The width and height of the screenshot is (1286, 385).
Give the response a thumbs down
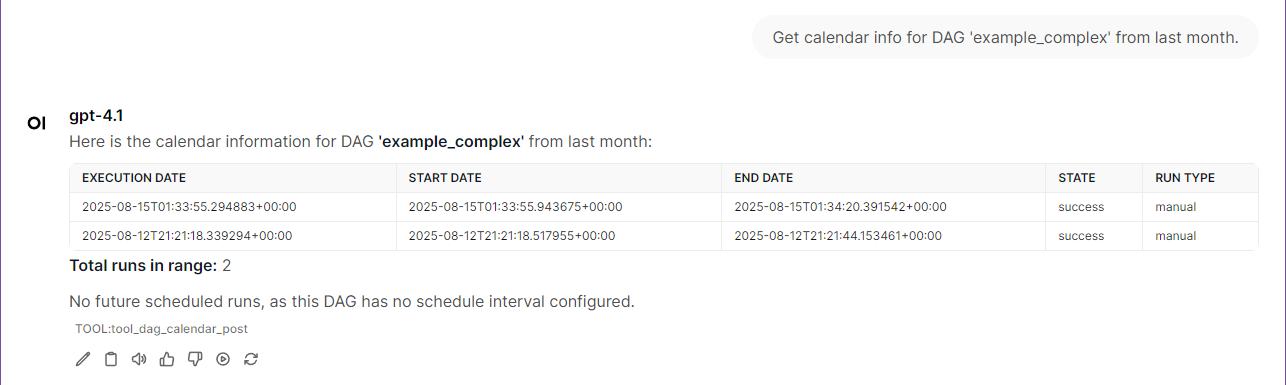(195, 359)
